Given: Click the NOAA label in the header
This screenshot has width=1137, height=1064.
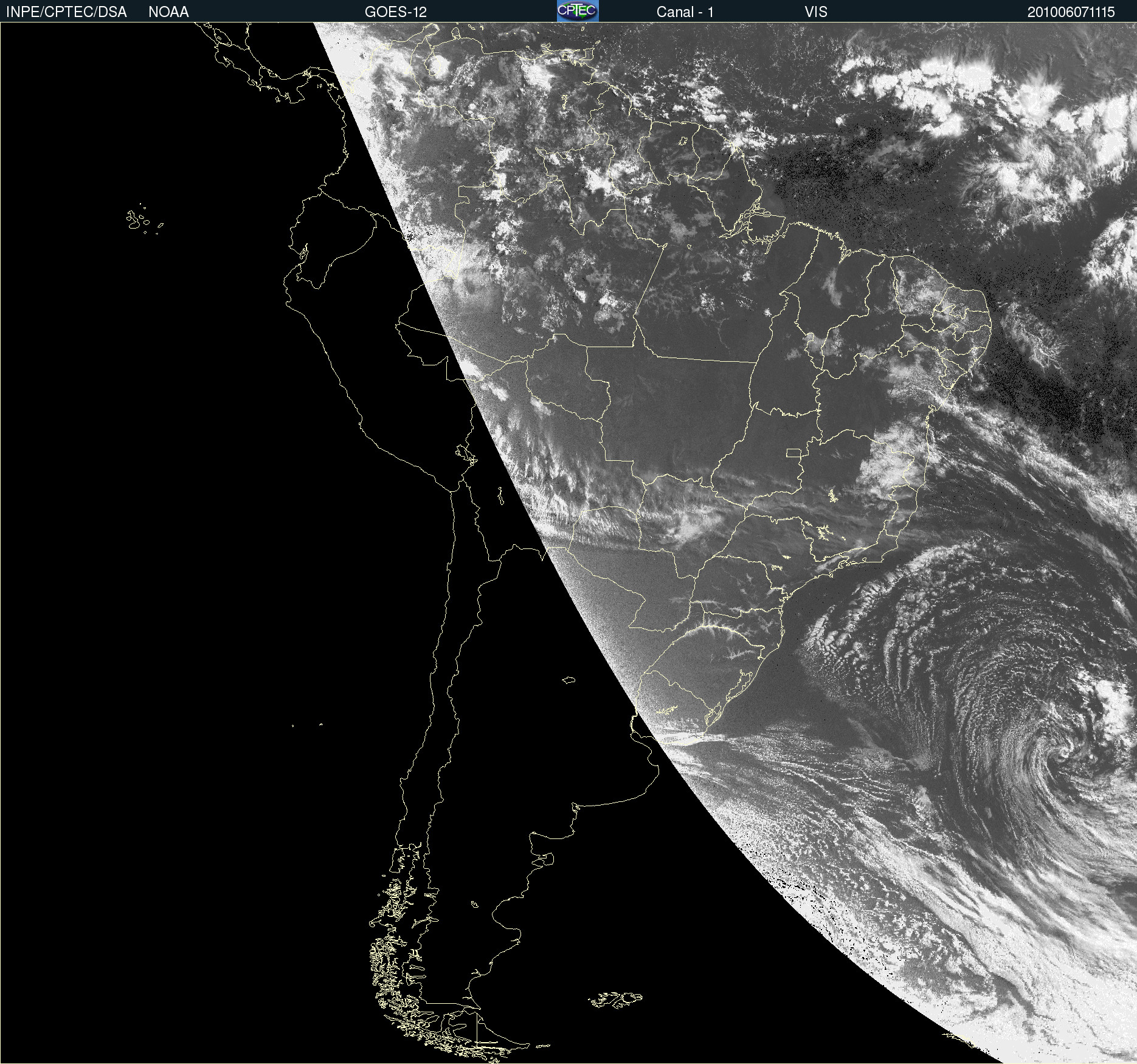Looking at the screenshot, I should (x=168, y=12).
